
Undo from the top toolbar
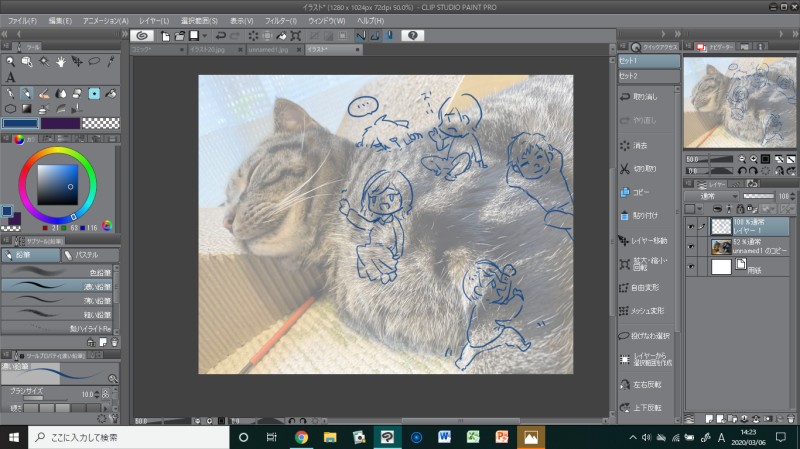click(x=220, y=36)
